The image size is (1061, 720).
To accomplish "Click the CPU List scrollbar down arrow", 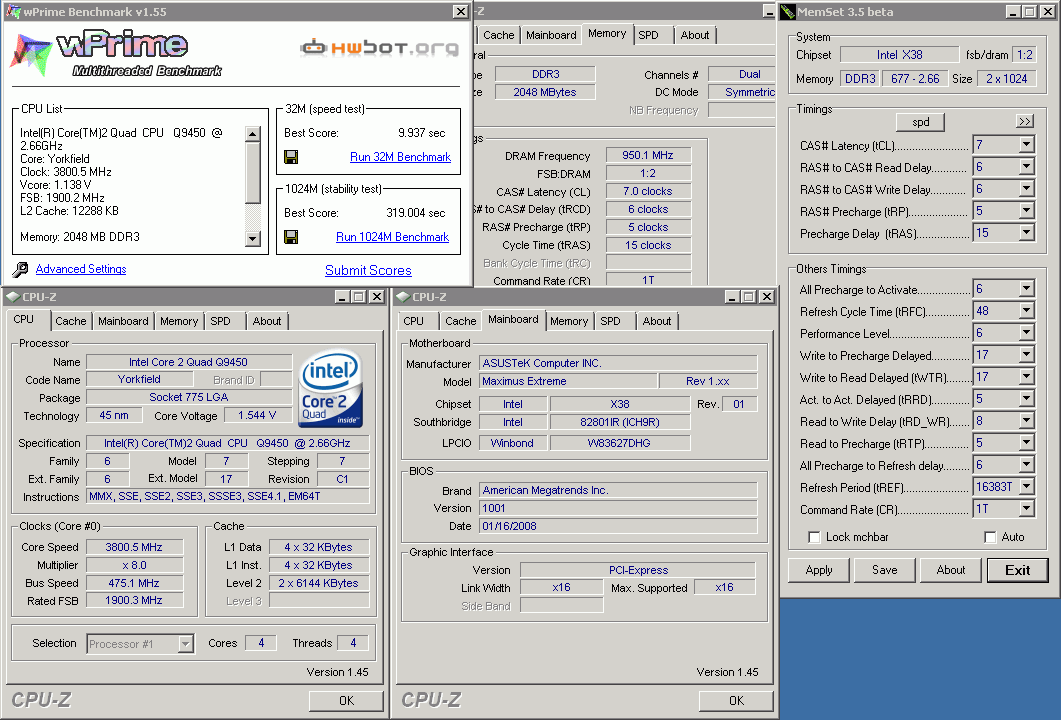I will (x=252, y=238).
